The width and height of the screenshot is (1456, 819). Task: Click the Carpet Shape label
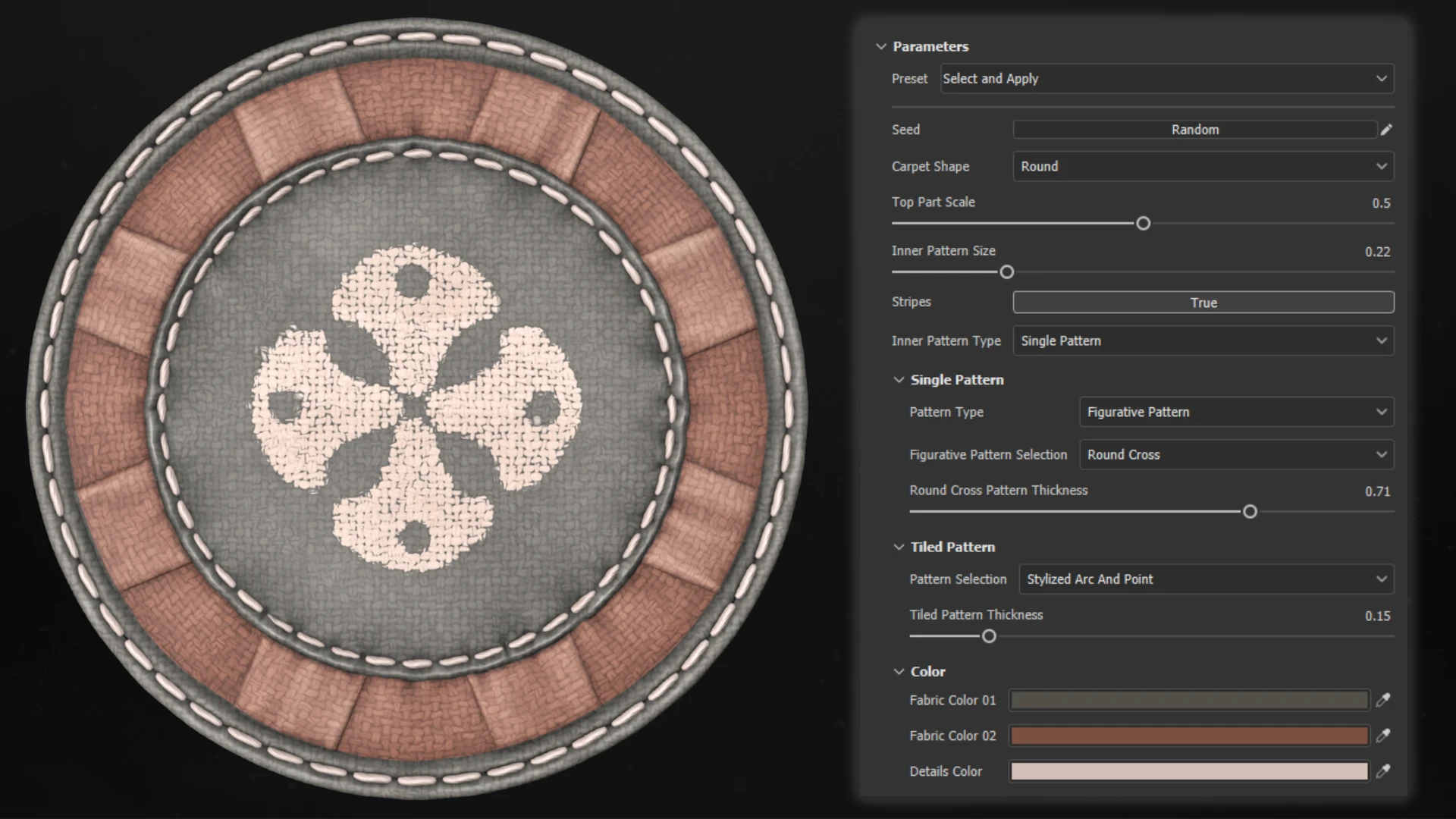tap(930, 166)
